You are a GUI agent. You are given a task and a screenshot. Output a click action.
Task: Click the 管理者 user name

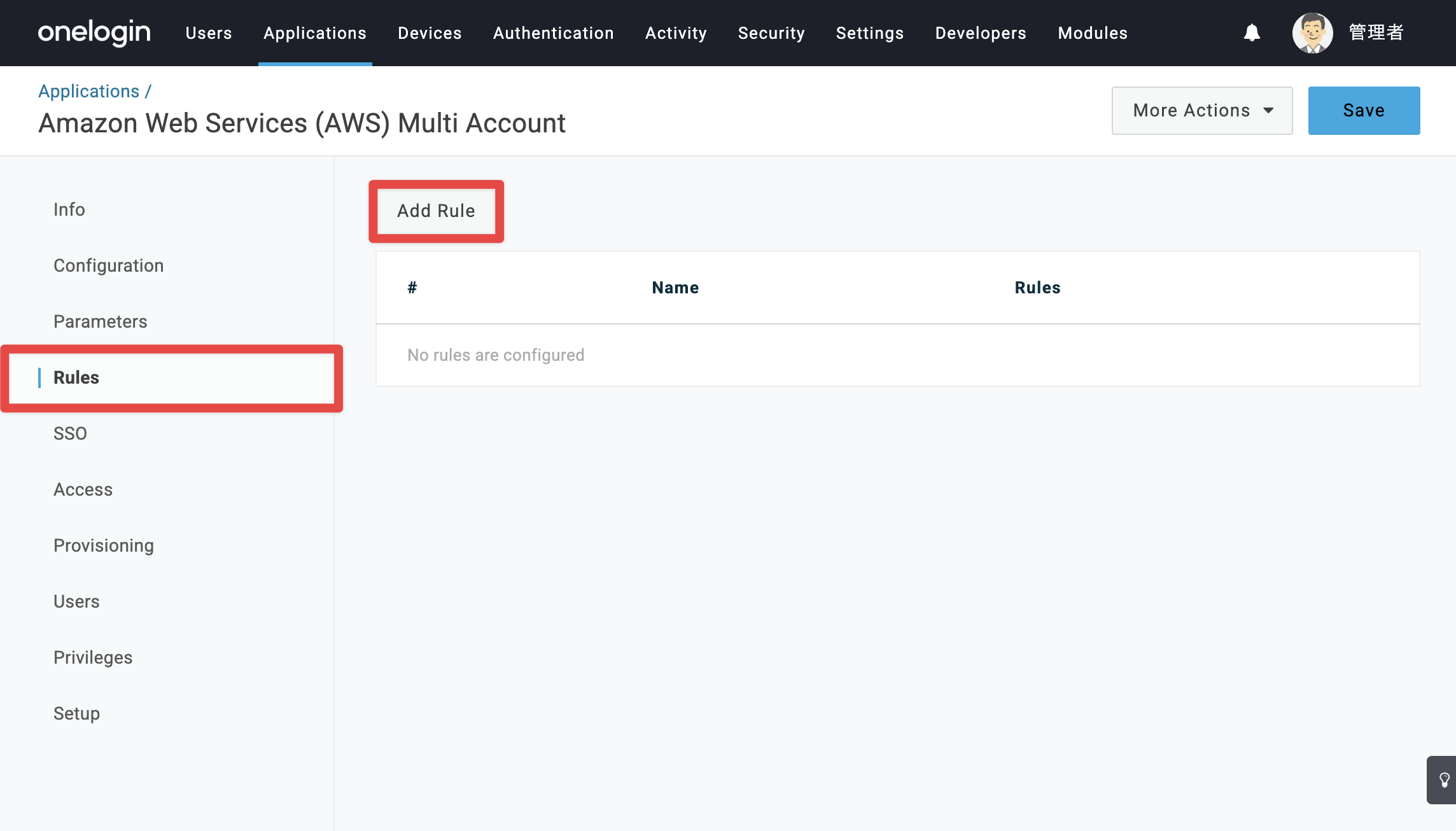[1376, 32]
